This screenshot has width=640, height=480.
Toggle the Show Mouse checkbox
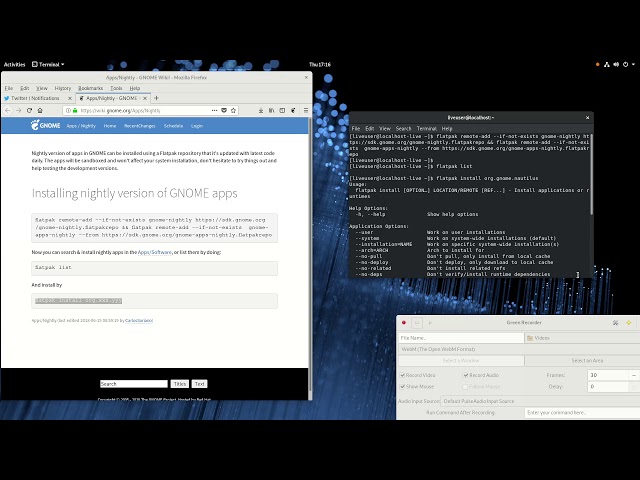click(x=402, y=386)
